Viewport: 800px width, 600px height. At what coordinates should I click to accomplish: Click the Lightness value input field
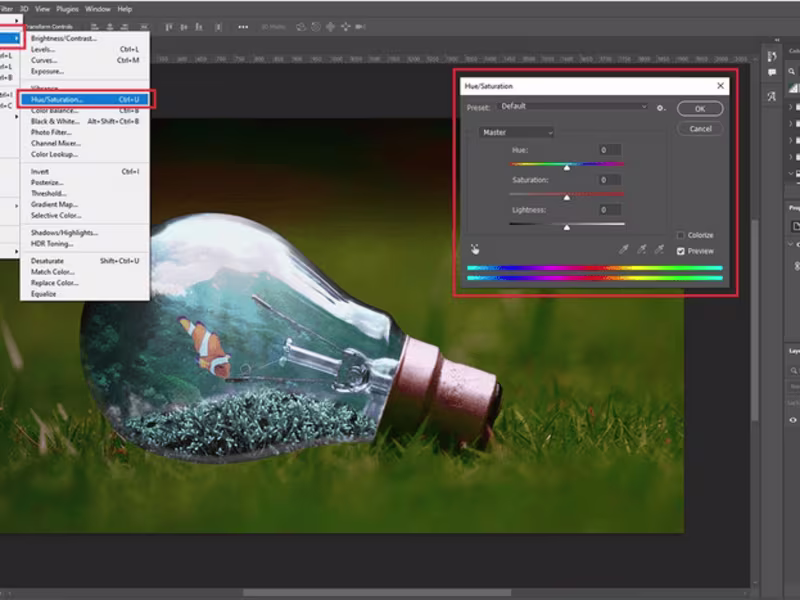(610, 210)
